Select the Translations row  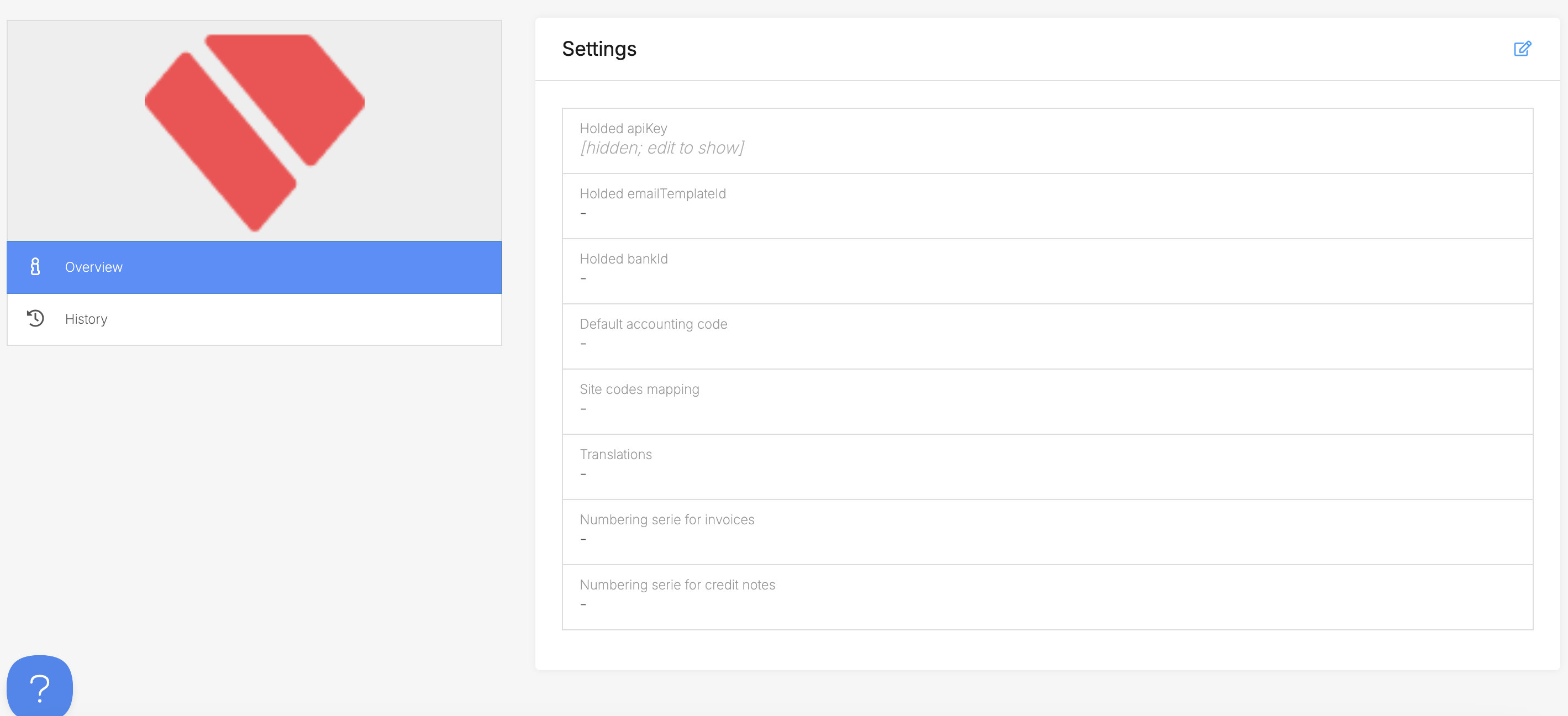[x=1047, y=466]
